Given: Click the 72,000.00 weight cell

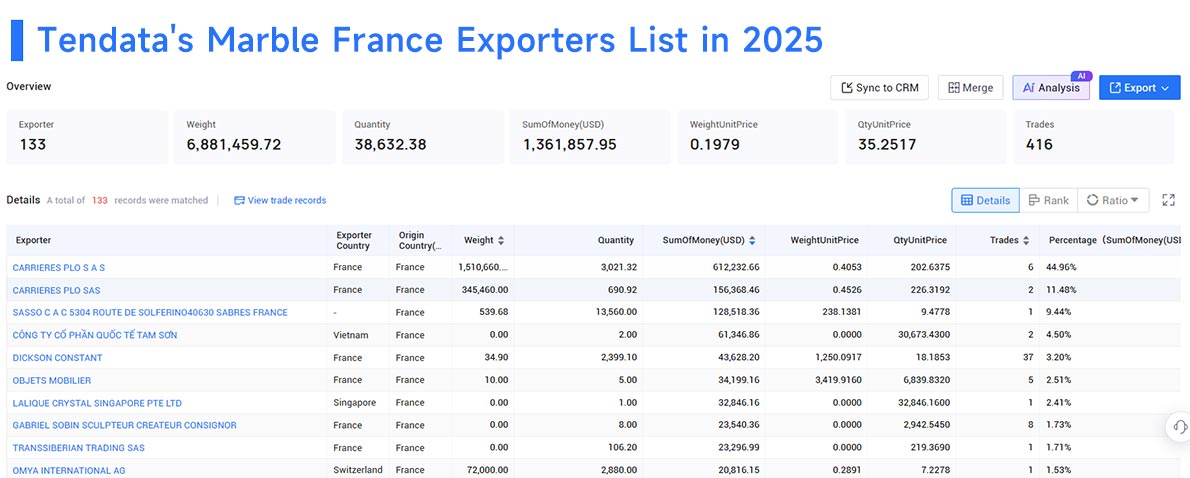Looking at the screenshot, I should pyautogui.click(x=485, y=470).
